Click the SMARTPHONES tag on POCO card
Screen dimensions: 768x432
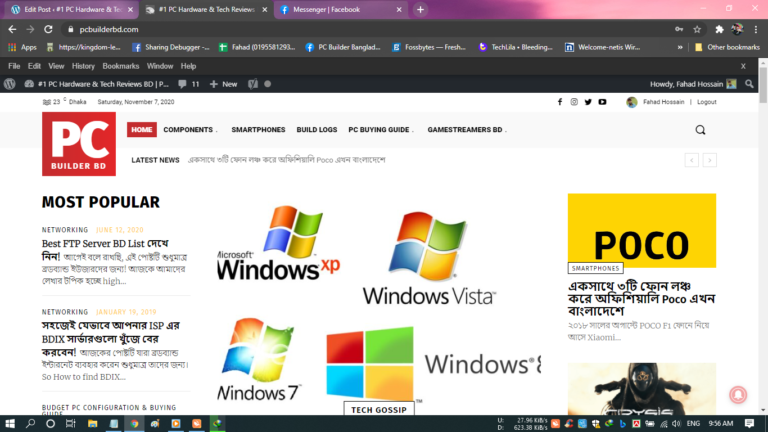pyautogui.click(x=596, y=268)
